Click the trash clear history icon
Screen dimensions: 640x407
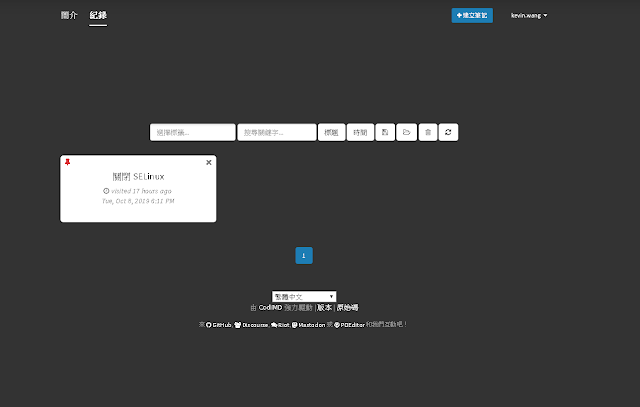(428, 132)
